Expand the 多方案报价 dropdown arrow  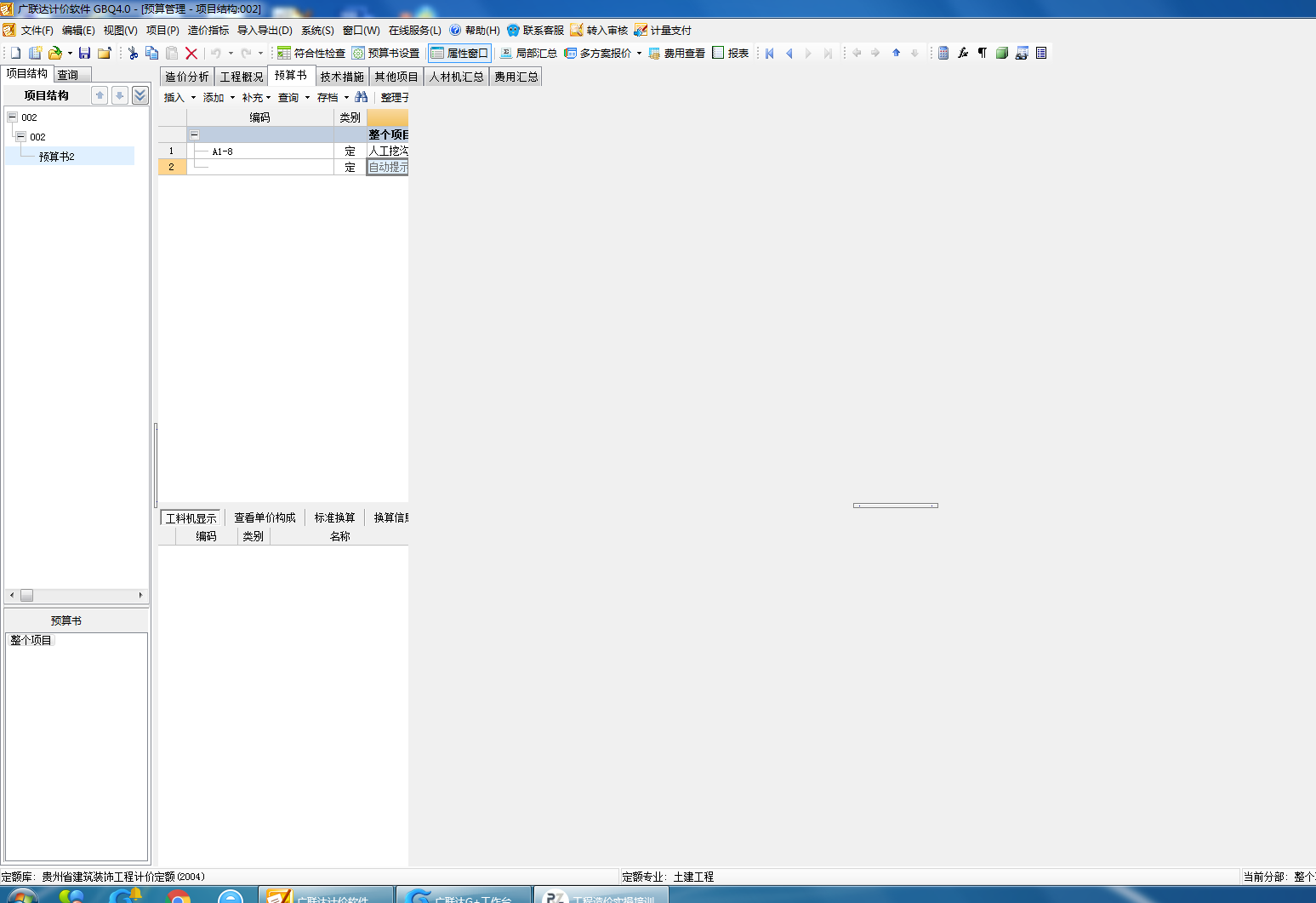[x=639, y=53]
